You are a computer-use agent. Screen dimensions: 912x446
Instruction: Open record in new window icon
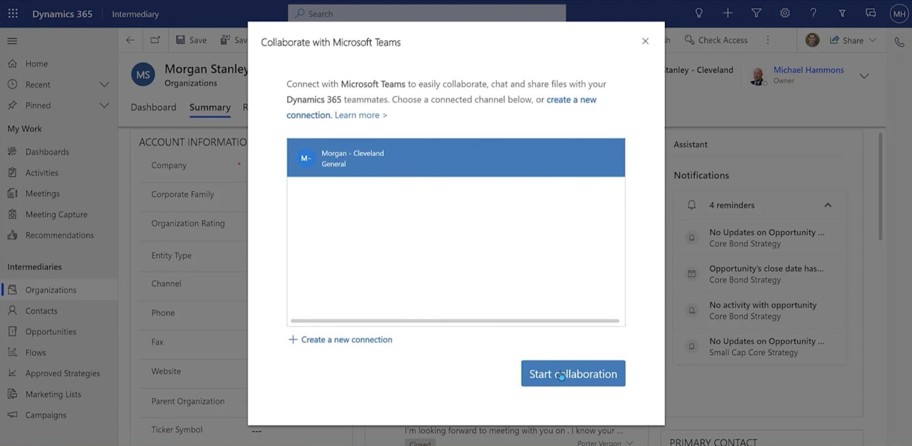point(155,40)
